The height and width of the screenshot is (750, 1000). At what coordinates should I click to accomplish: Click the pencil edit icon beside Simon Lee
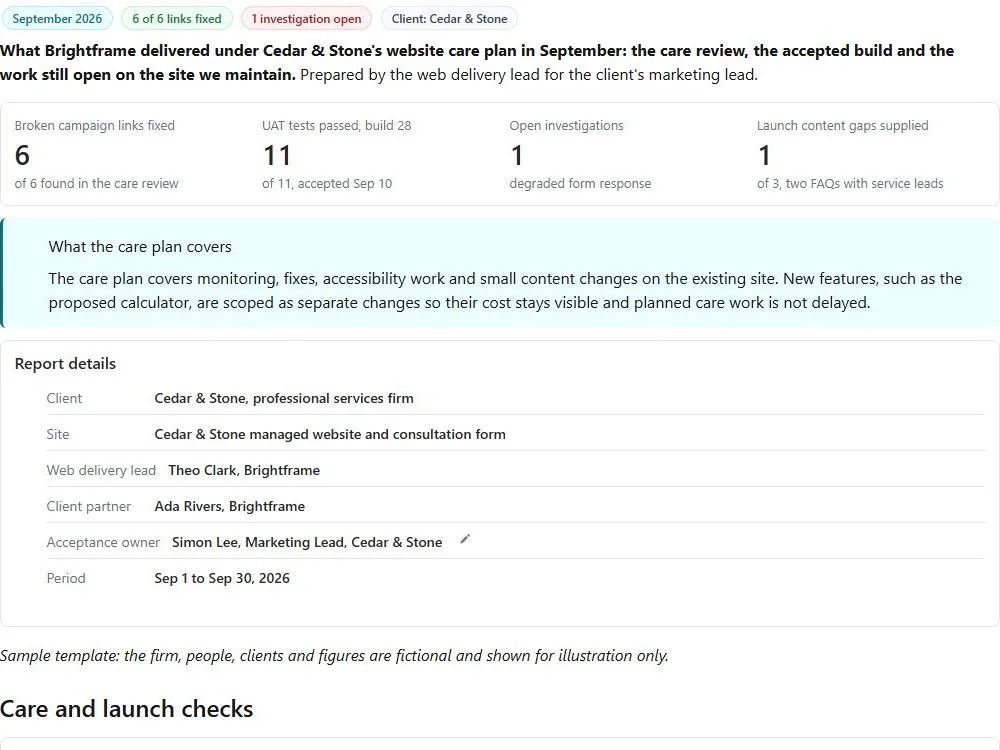pyautogui.click(x=465, y=540)
